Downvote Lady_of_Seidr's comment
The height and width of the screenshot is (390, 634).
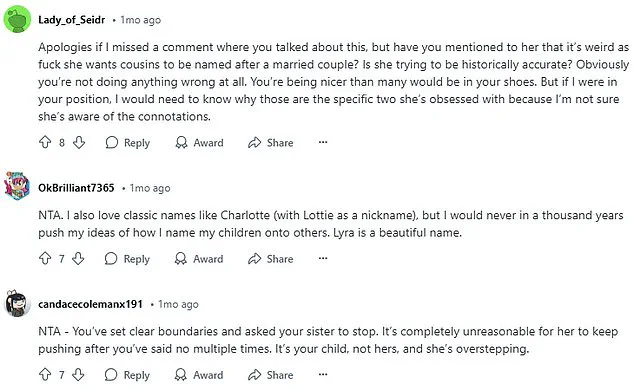click(79, 142)
